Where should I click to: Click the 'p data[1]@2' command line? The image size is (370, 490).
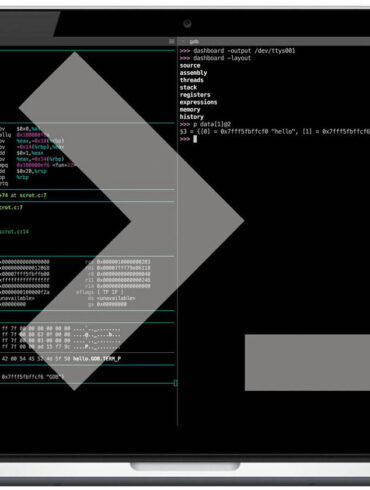(x=205, y=124)
